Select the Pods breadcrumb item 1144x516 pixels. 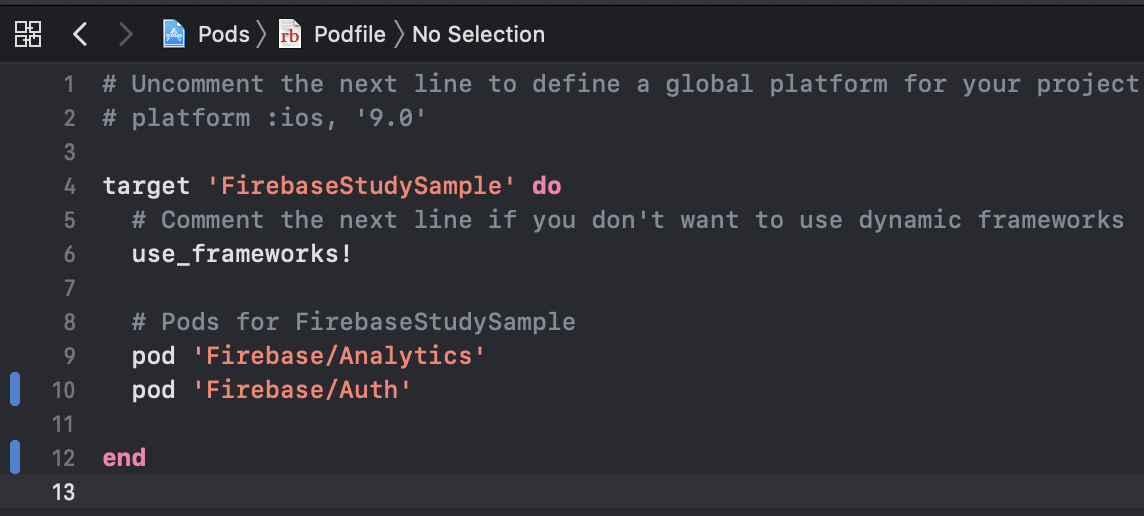224,34
